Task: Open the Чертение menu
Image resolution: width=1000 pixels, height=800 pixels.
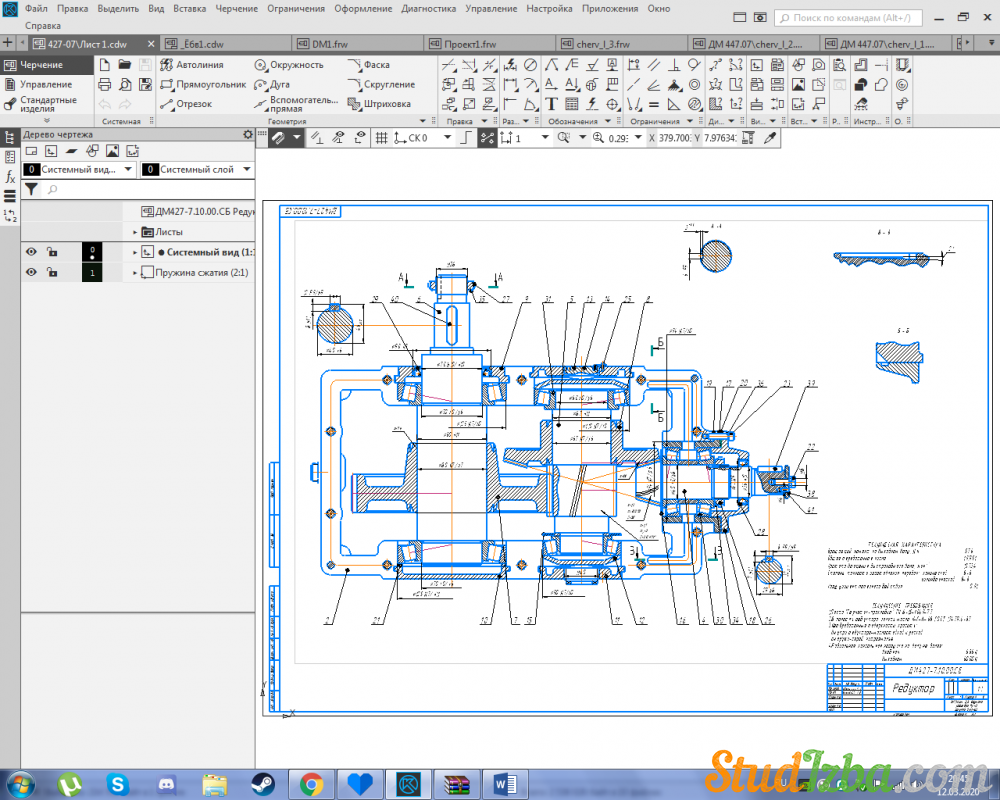Action: click(x=236, y=8)
